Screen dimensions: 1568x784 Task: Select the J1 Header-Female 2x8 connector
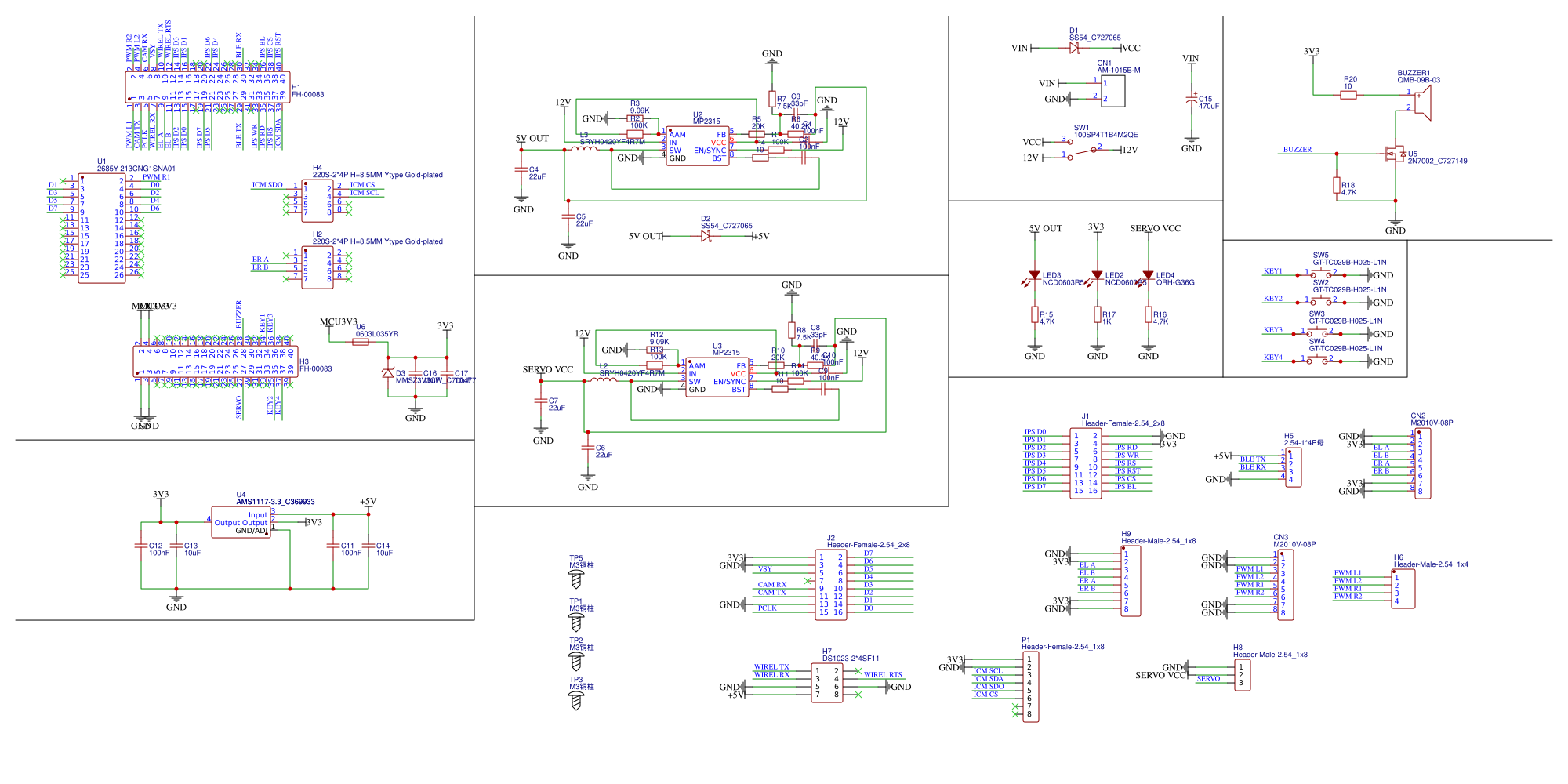coord(1086,463)
